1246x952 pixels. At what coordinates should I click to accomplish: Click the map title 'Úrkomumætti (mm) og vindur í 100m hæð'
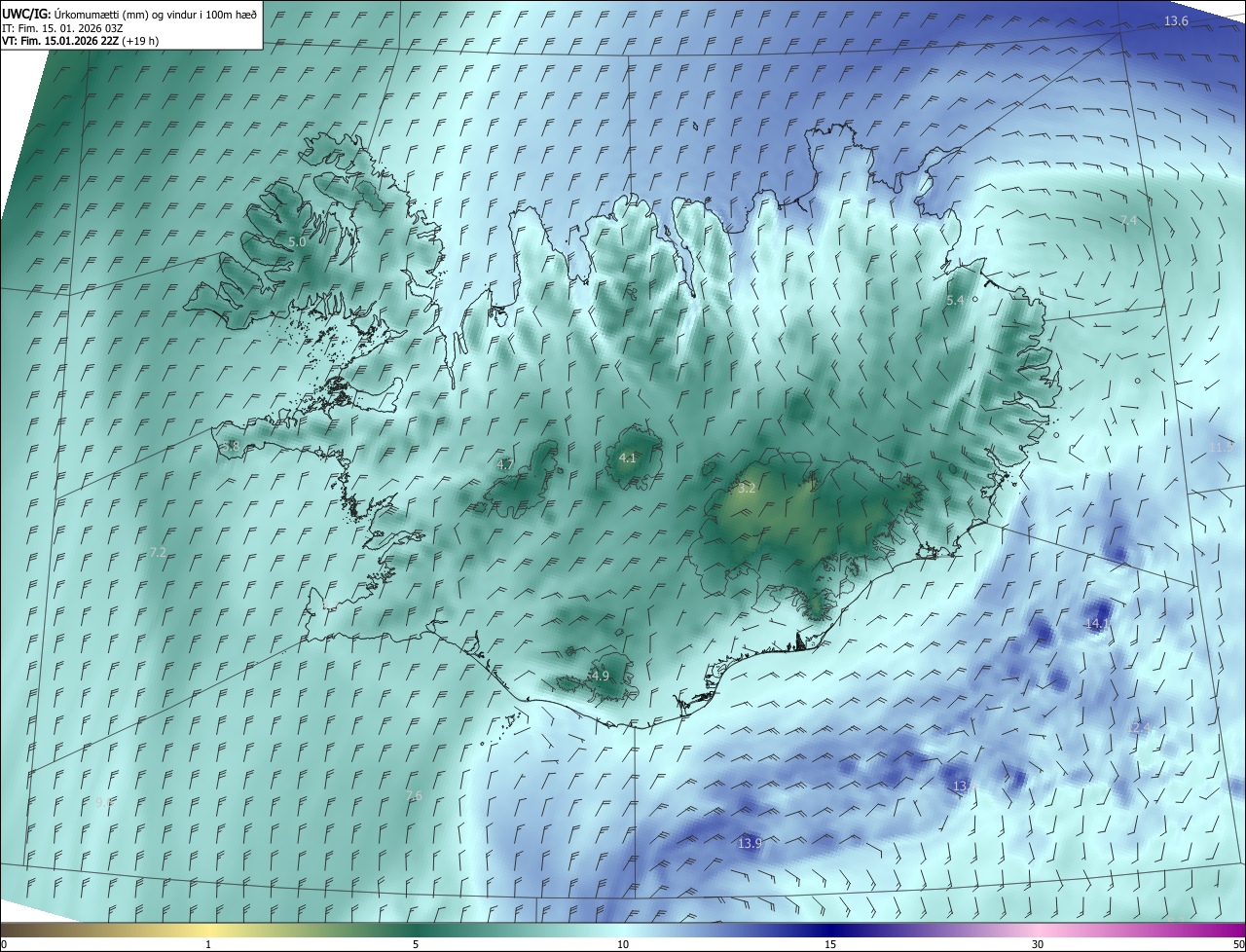click(x=154, y=14)
